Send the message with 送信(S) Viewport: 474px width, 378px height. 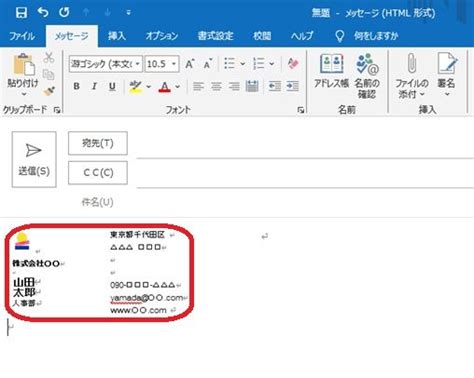point(34,159)
